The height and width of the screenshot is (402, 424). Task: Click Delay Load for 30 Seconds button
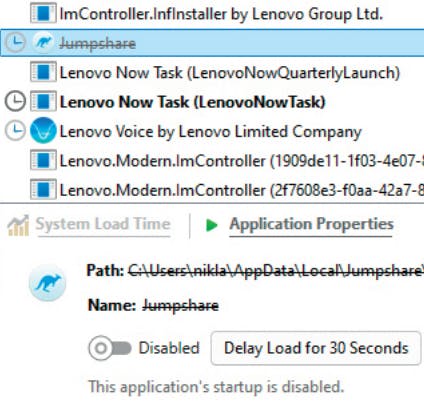[316, 348]
